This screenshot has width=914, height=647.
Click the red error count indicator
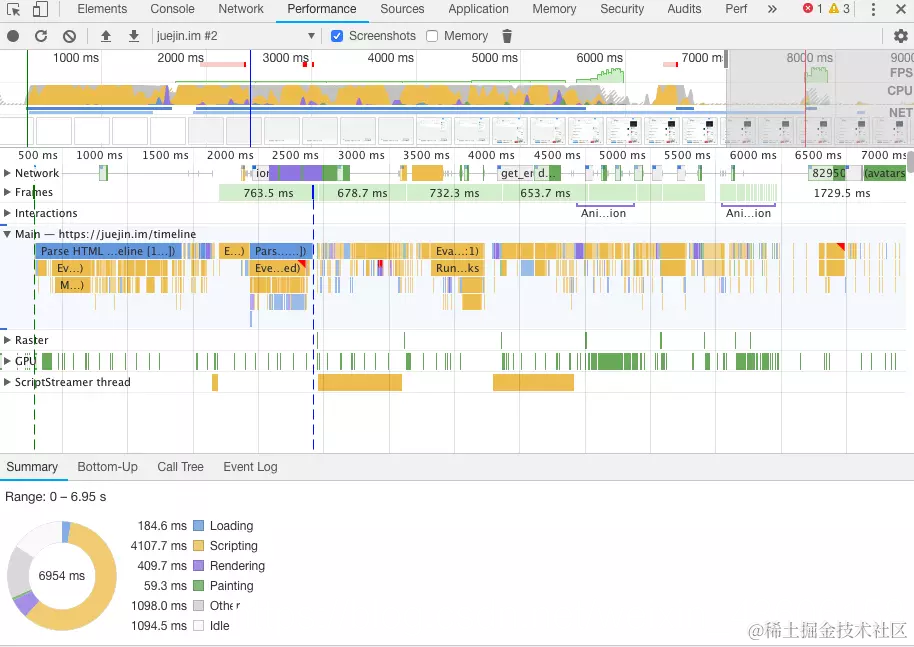click(x=813, y=9)
